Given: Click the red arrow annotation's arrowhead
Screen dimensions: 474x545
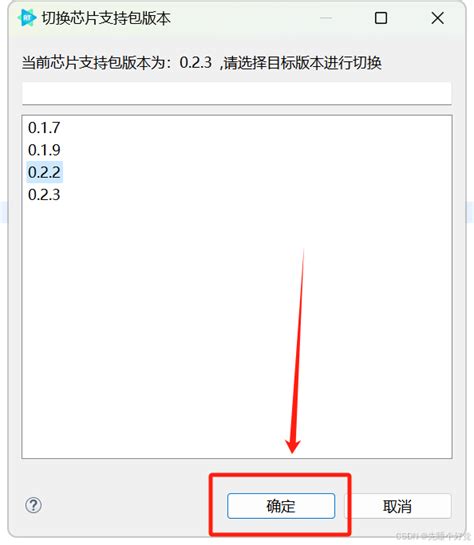Looking at the screenshot, I should tap(293, 446).
